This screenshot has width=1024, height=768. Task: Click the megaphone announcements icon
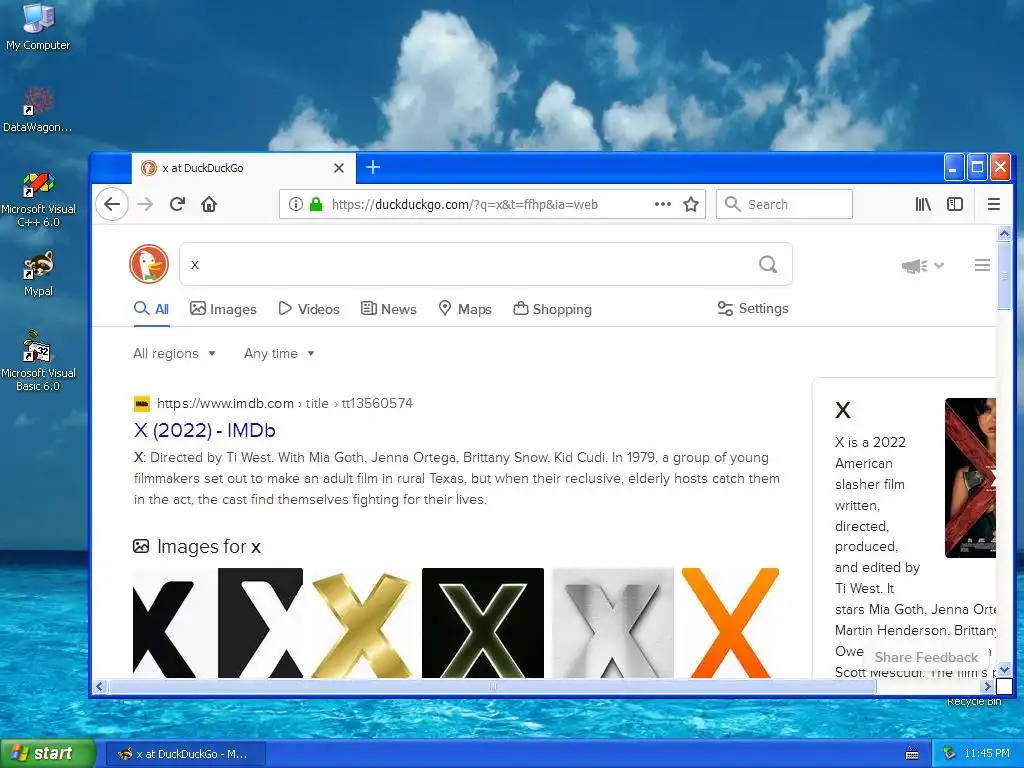(x=914, y=266)
